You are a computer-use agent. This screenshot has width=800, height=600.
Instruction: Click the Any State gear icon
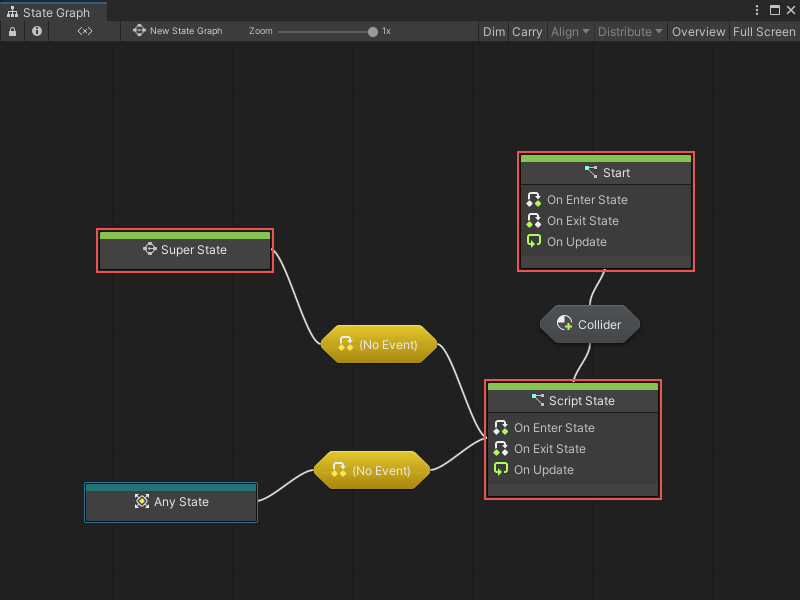click(141, 502)
